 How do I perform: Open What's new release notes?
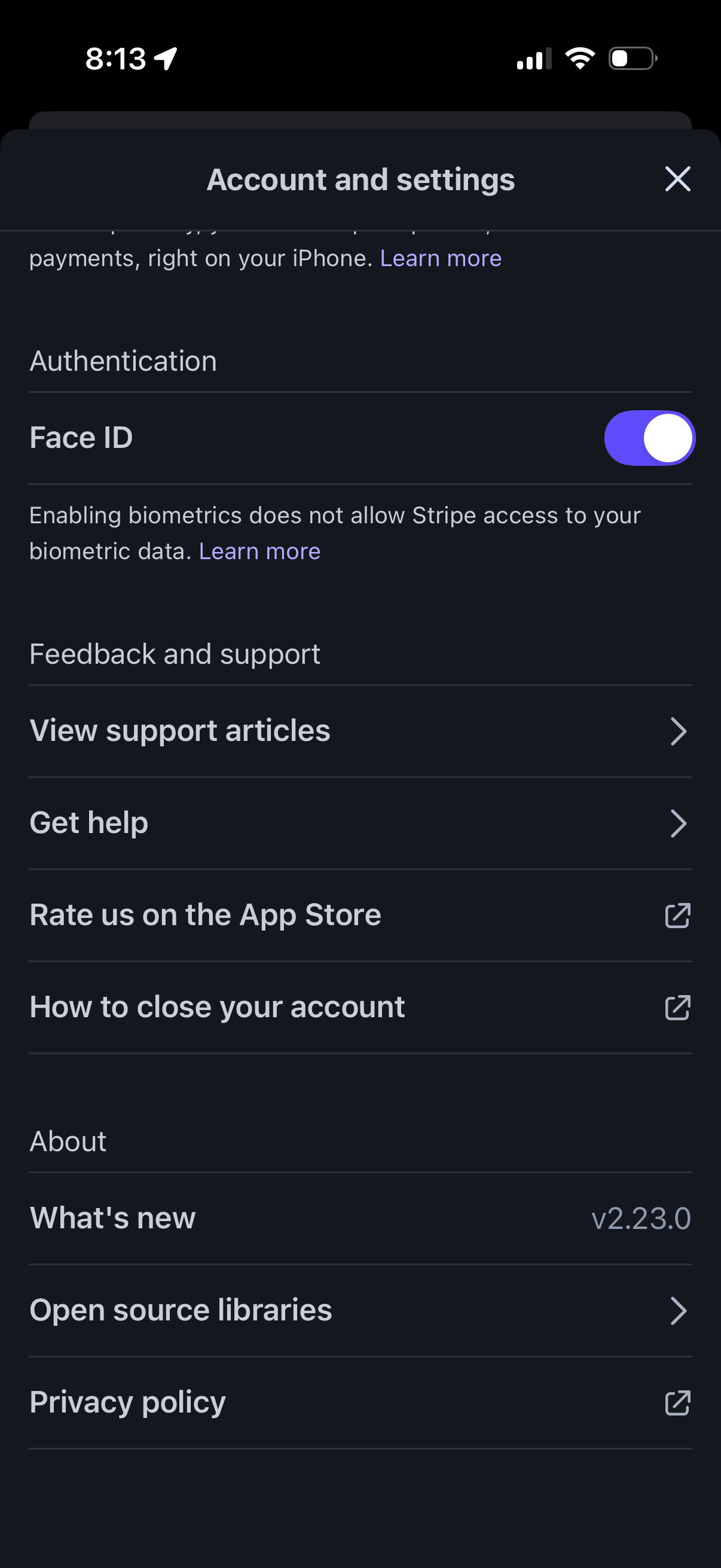click(112, 1218)
